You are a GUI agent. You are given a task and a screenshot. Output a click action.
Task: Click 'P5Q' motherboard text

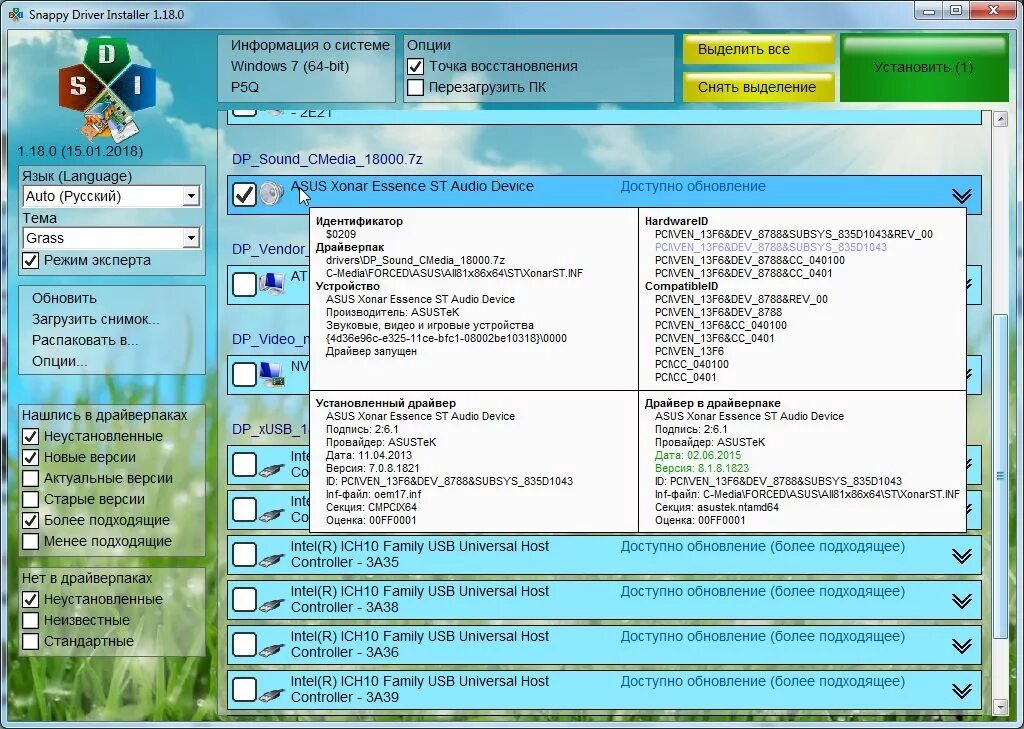click(244, 88)
